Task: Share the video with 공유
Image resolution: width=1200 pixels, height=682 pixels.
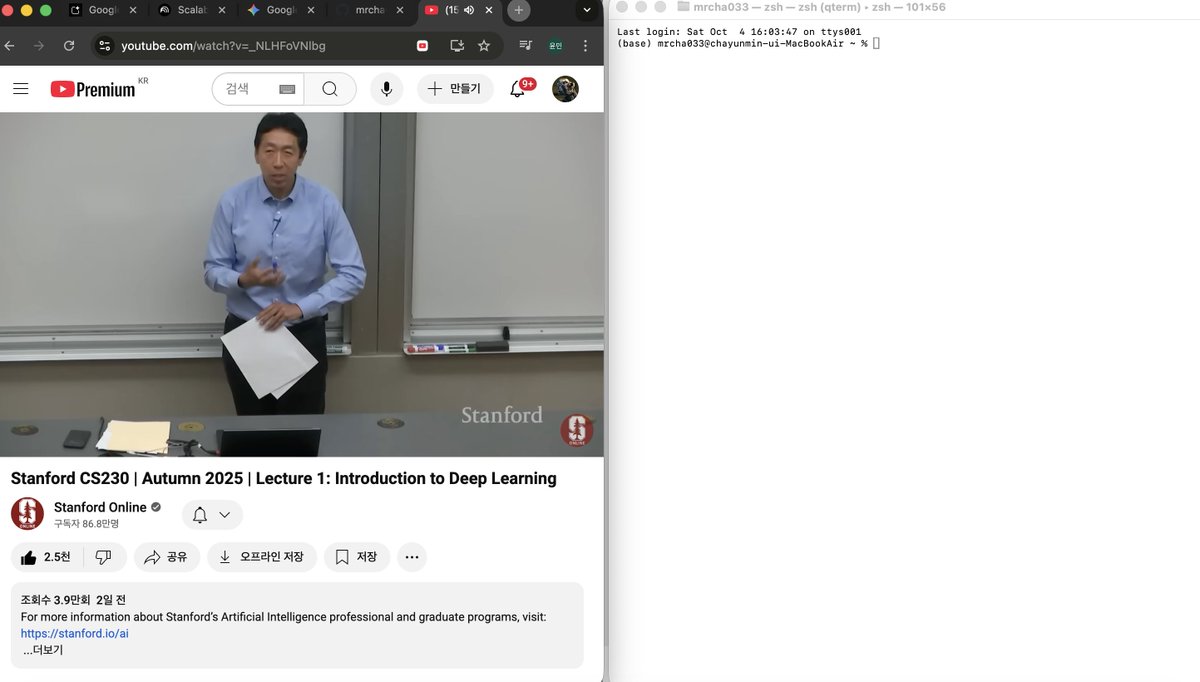Action: pos(167,557)
